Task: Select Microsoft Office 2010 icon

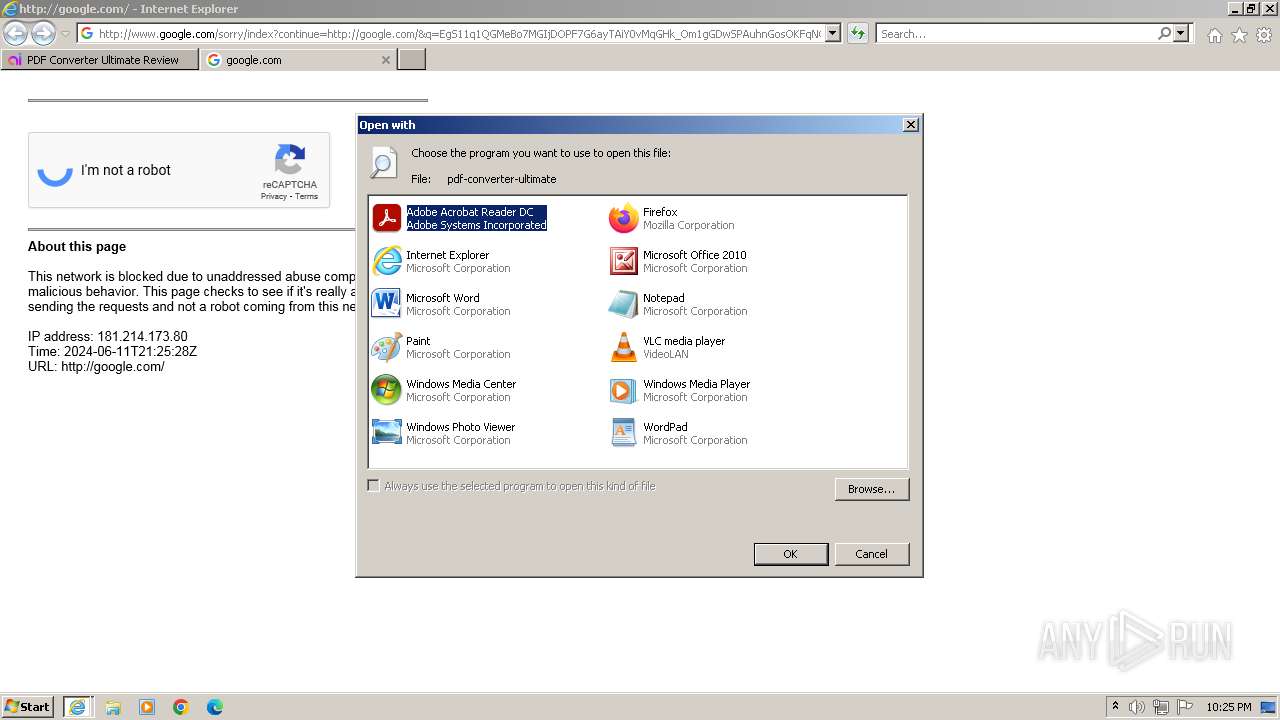Action: (x=624, y=261)
